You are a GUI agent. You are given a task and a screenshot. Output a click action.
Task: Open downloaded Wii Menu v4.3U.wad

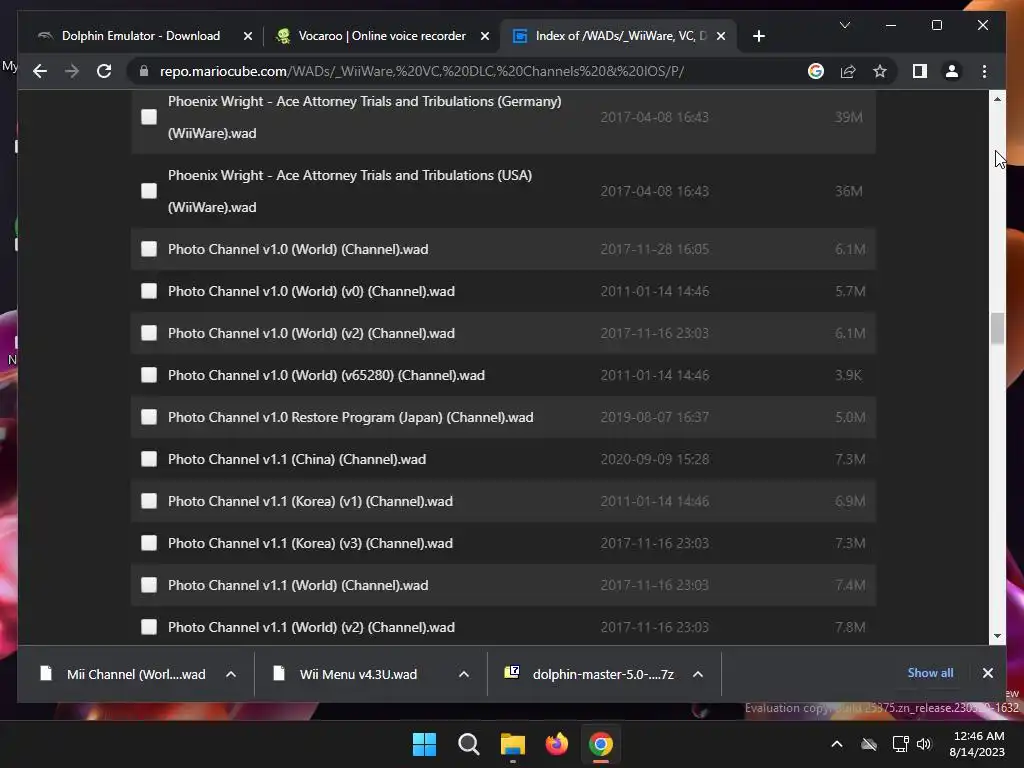point(346,674)
